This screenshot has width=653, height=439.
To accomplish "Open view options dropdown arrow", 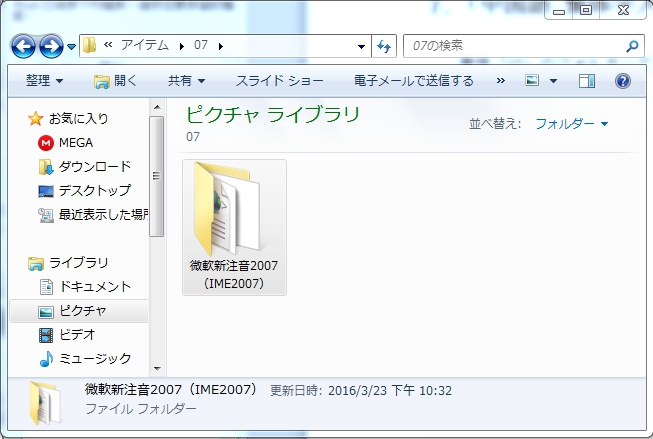I will tap(553, 81).
